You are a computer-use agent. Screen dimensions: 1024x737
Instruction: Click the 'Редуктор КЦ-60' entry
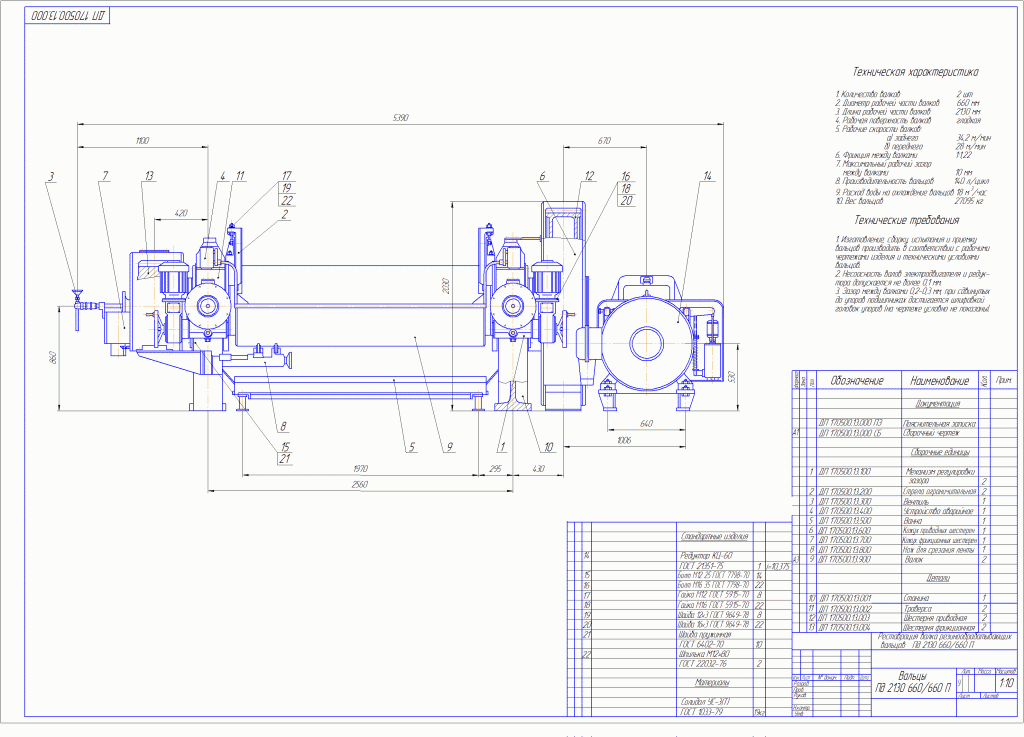pyautogui.click(x=706, y=556)
